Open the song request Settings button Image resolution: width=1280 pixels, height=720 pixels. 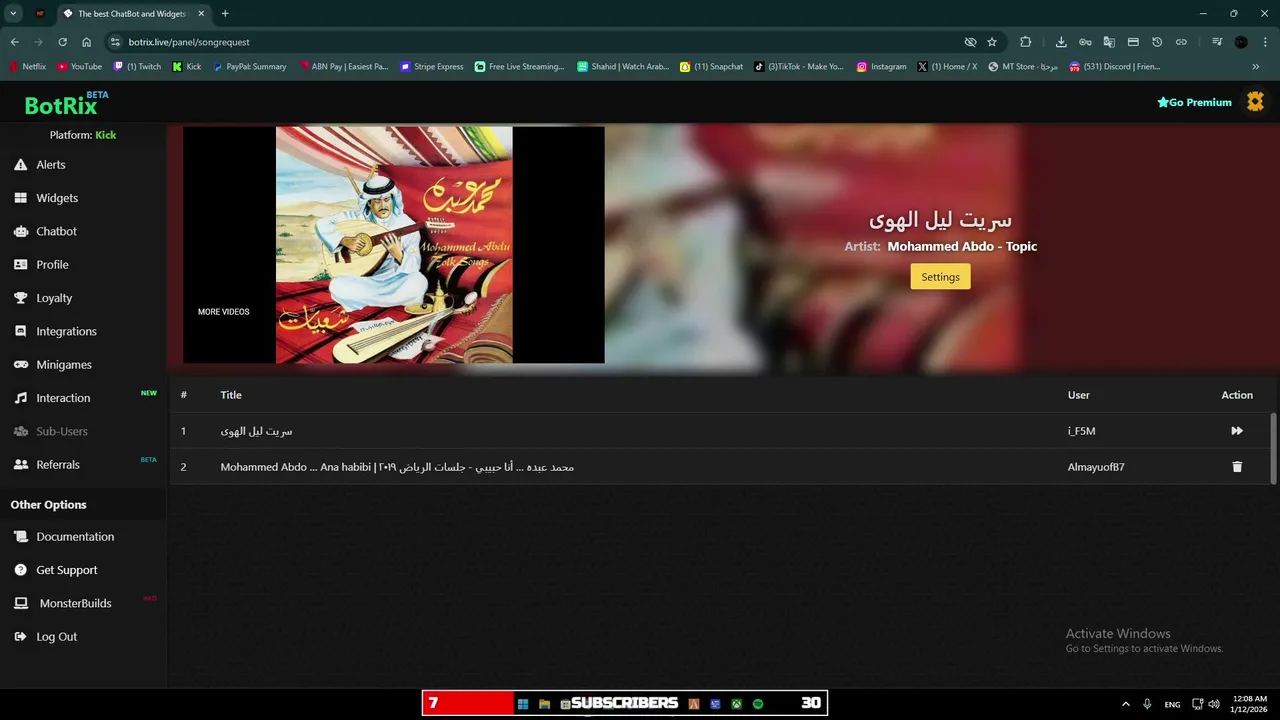coord(940,277)
